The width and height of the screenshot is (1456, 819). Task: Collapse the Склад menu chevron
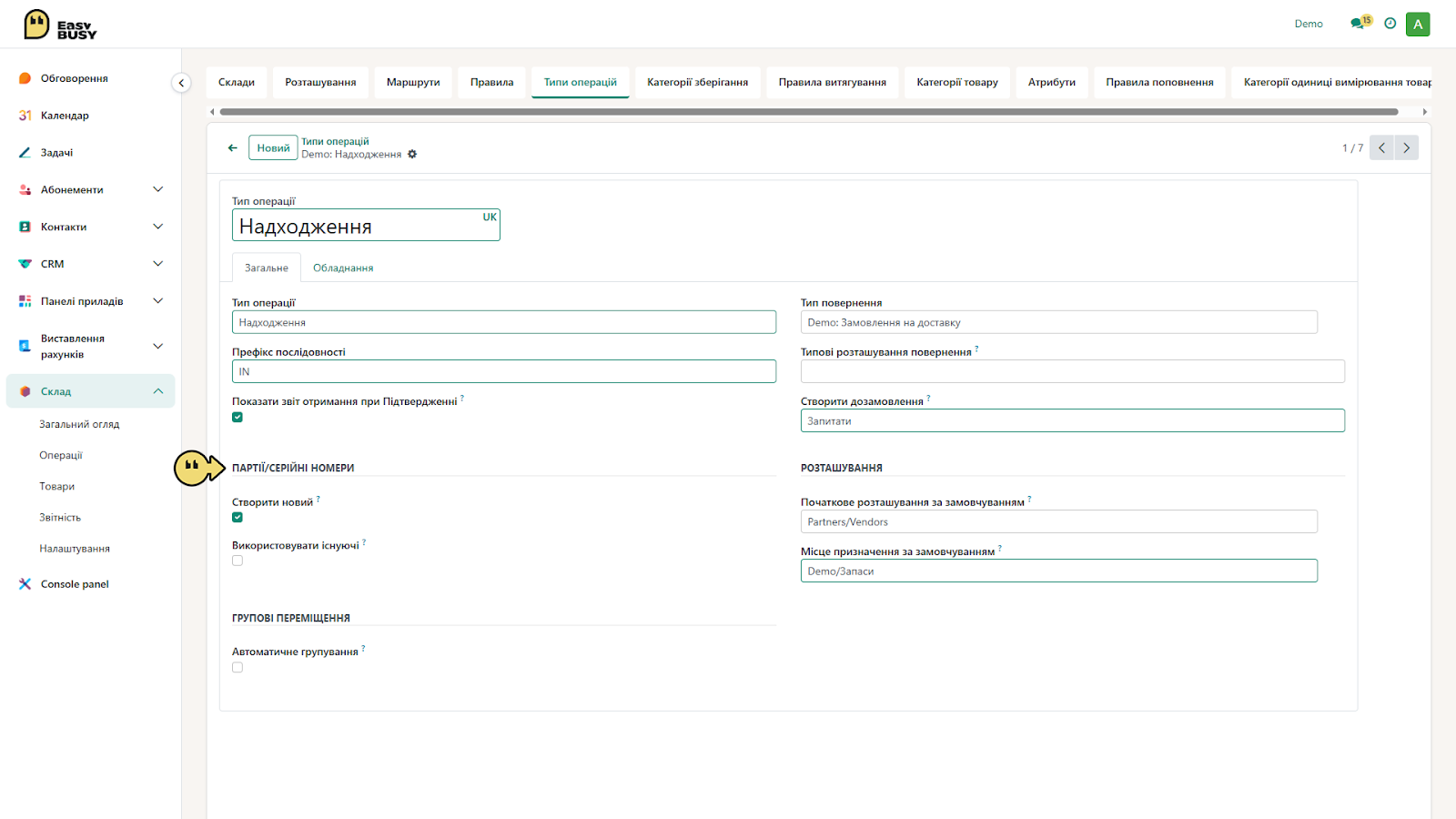coord(158,391)
